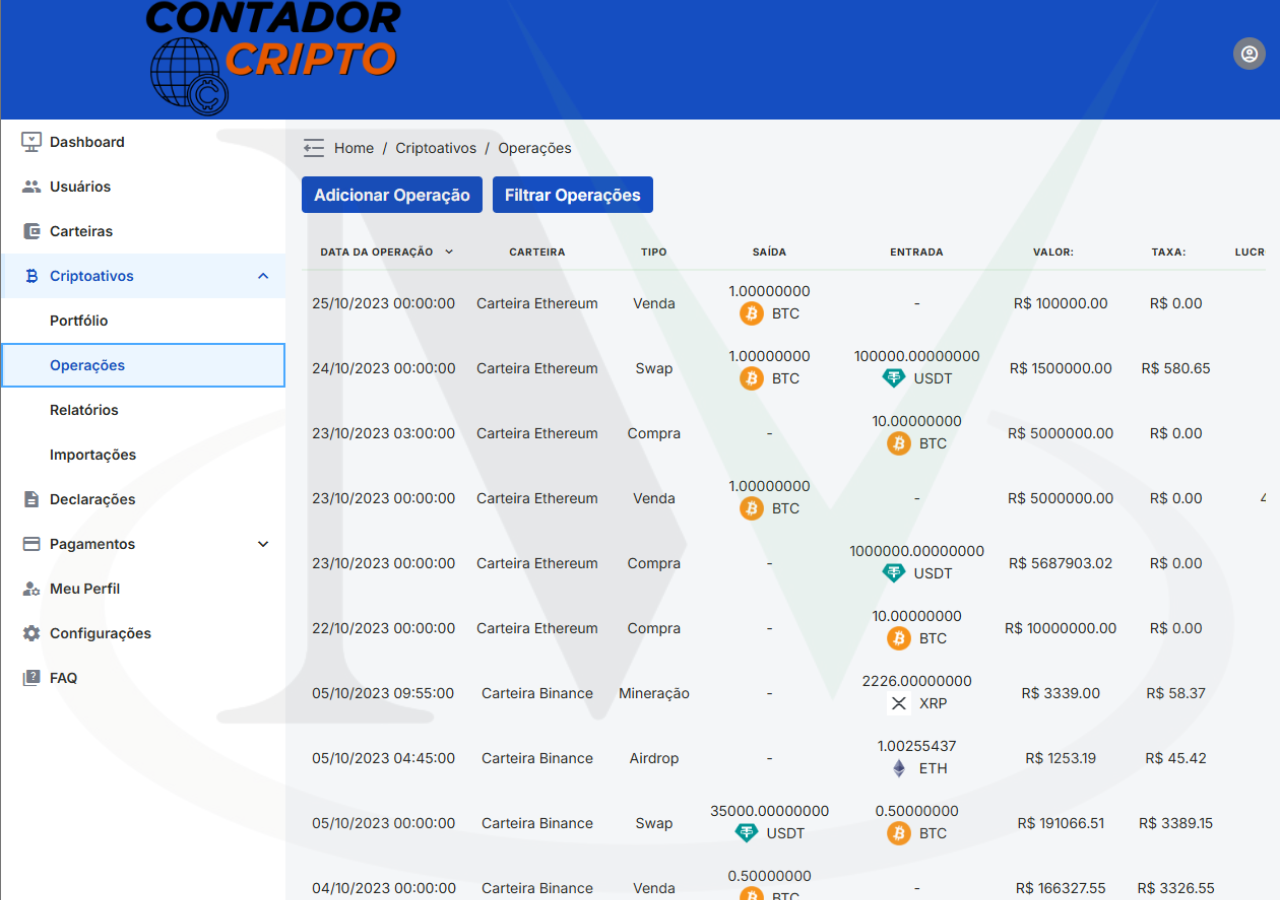Viewport: 1280px width, 900px height.
Task: Click the Contador Cripto globe logo
Action: 188,76
